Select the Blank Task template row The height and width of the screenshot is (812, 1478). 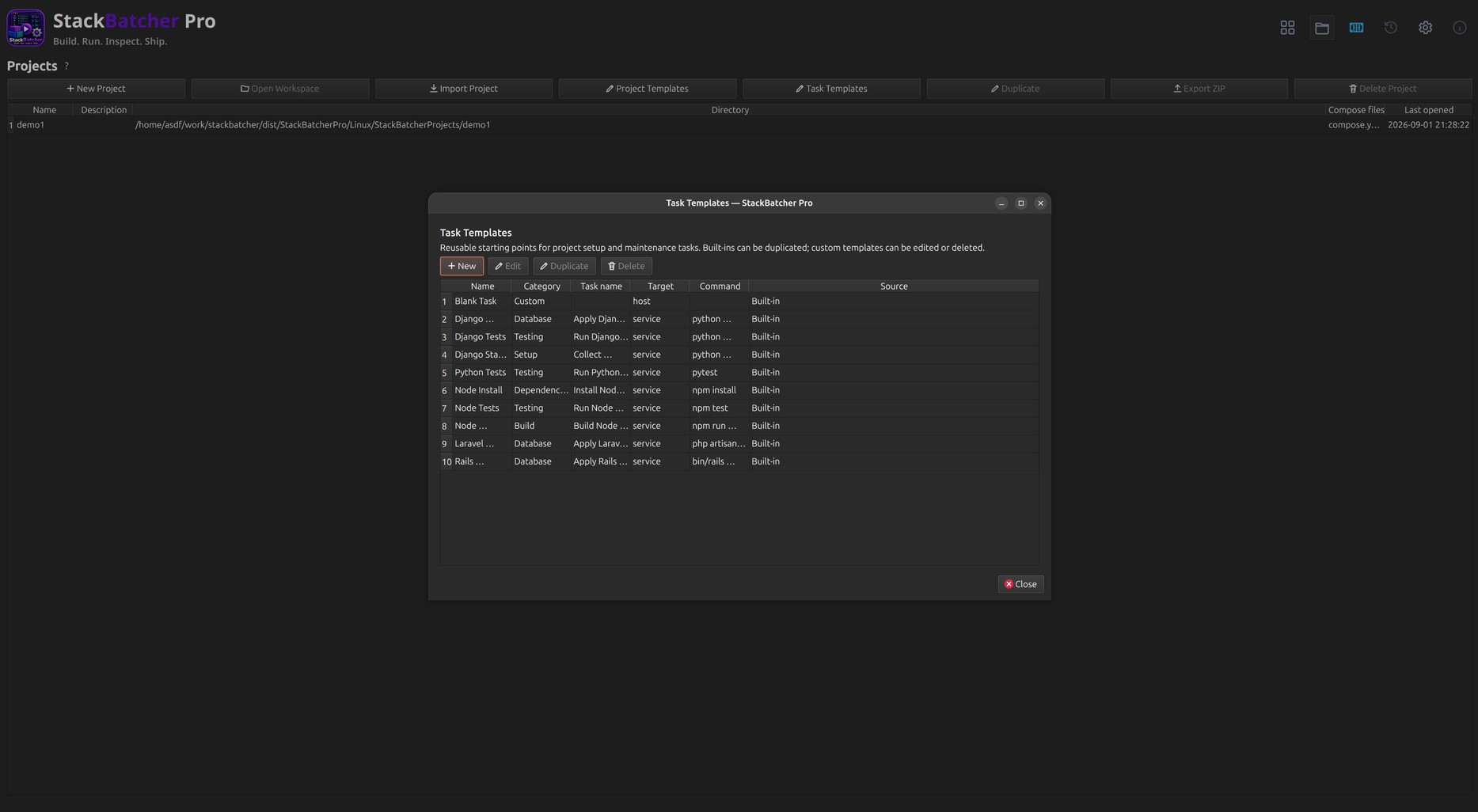click(739, 302)
